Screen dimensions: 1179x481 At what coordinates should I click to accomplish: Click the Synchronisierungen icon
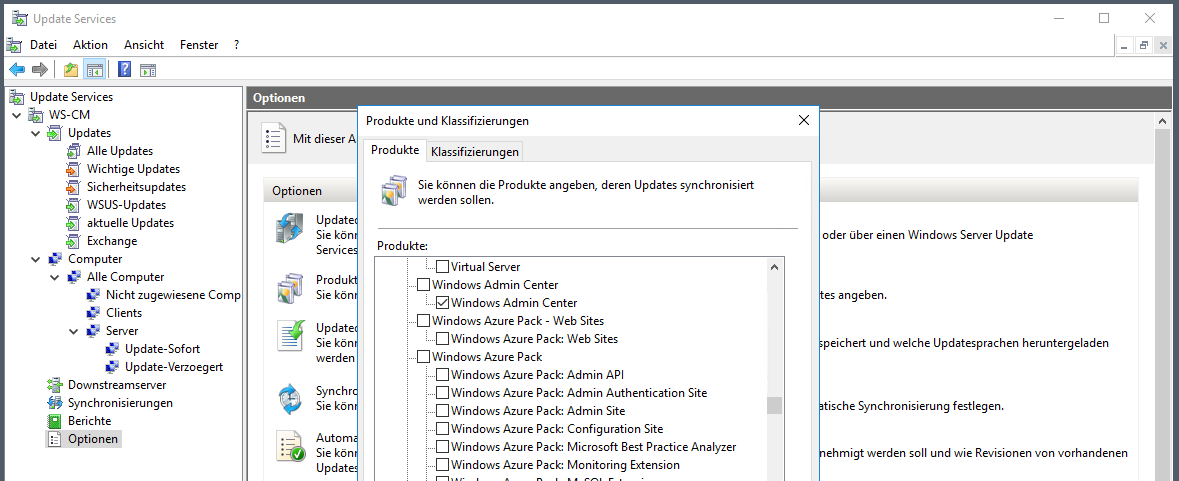pos(54,403)
